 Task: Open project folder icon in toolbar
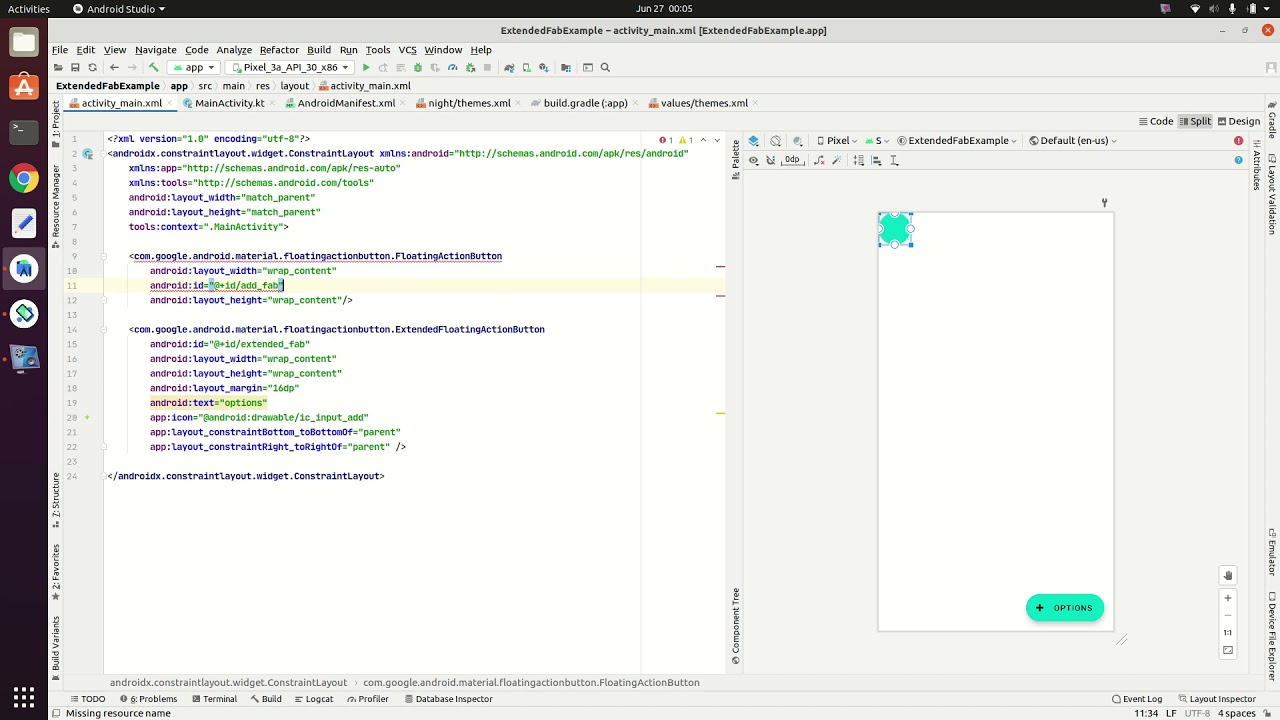point(58,68)
